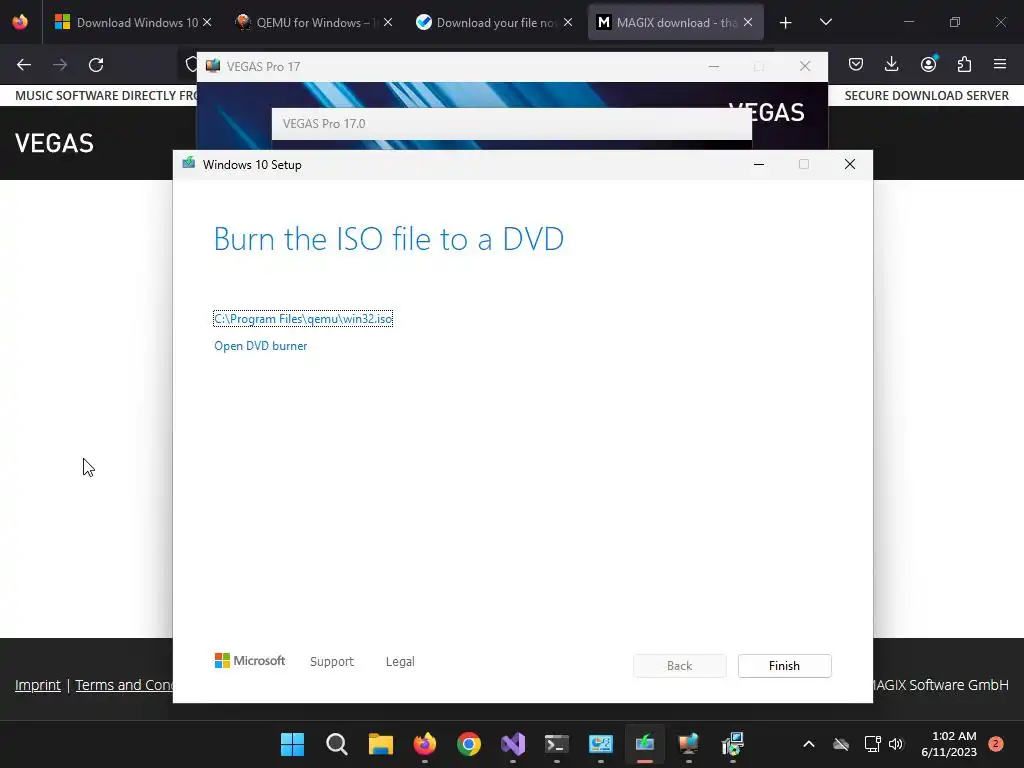
Task: Open the volume control in the system tray
Action: (896, 744)
